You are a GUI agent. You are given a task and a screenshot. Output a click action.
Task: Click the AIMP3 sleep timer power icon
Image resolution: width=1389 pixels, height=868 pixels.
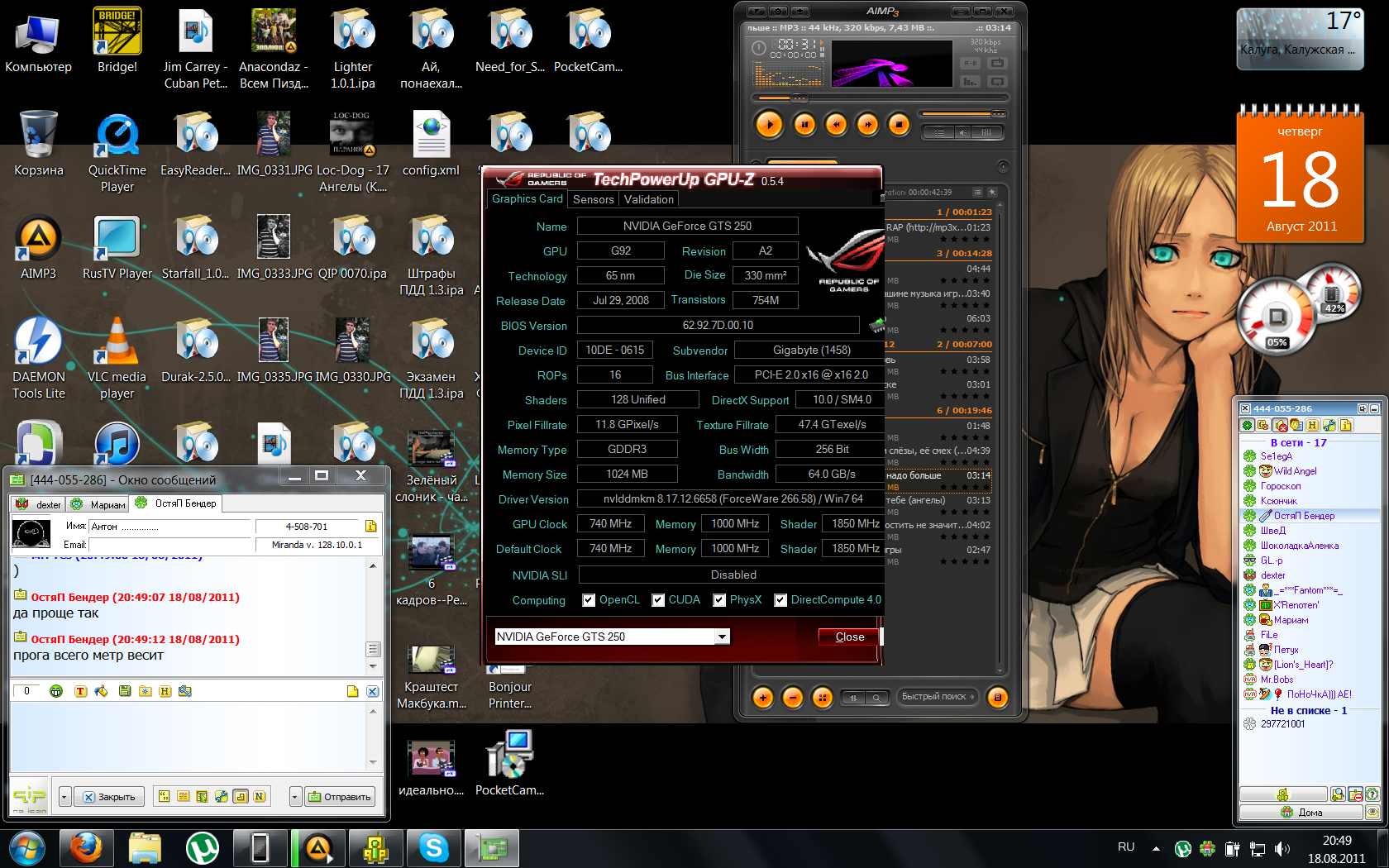[758, 48]
